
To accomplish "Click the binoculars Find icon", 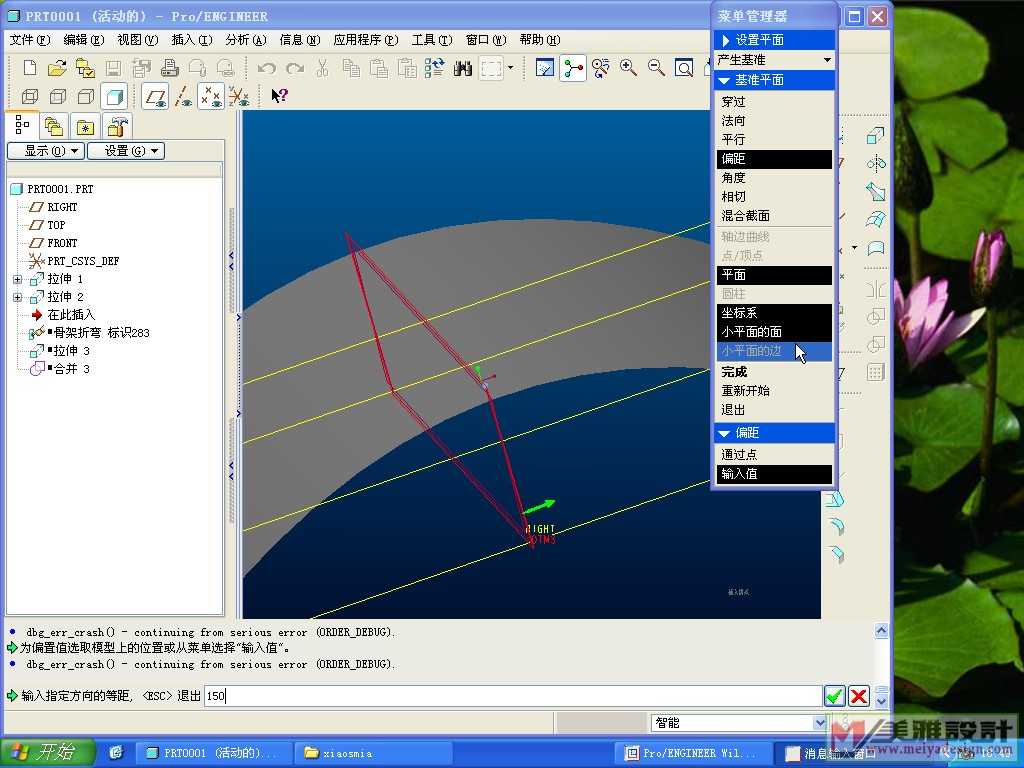I will tap(463, 68).
